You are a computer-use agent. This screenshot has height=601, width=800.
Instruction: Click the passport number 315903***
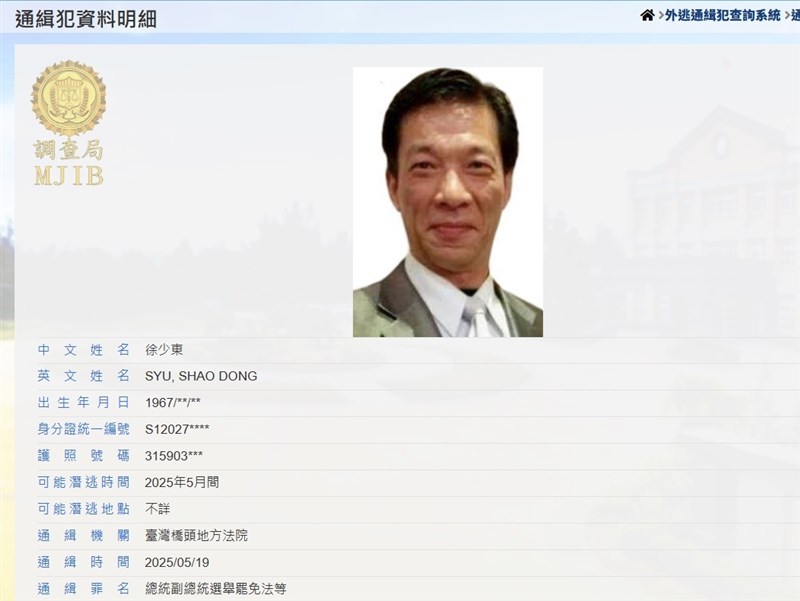(174, 456)
